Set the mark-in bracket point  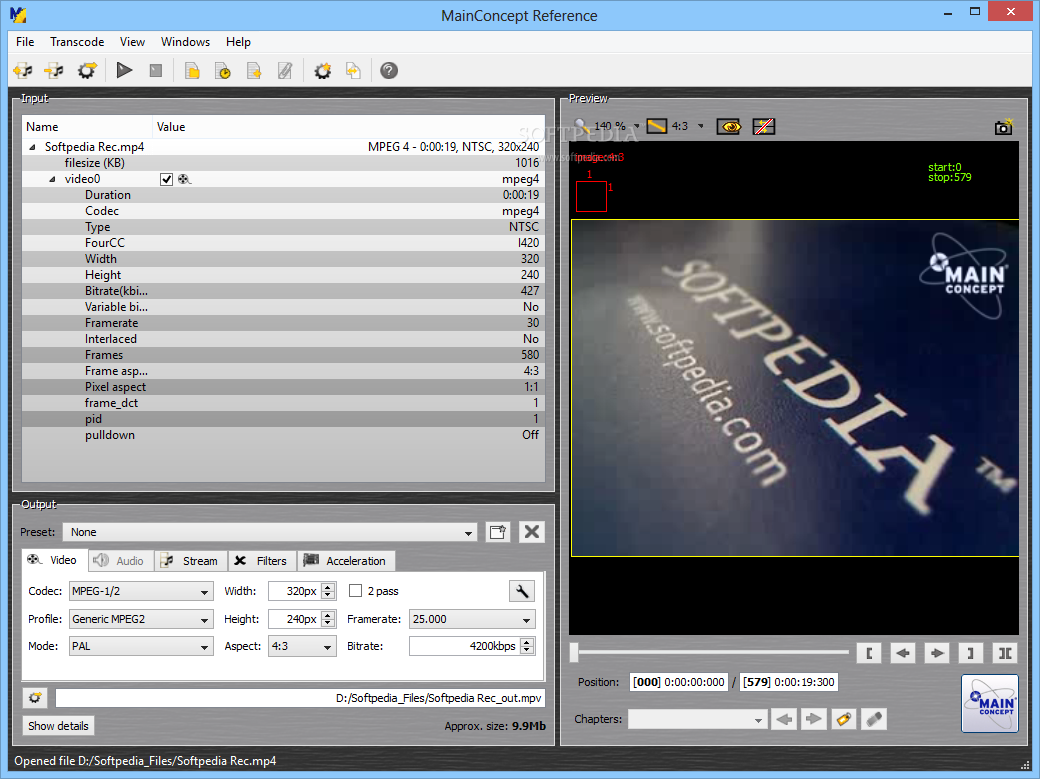click(x=869, y=653)
